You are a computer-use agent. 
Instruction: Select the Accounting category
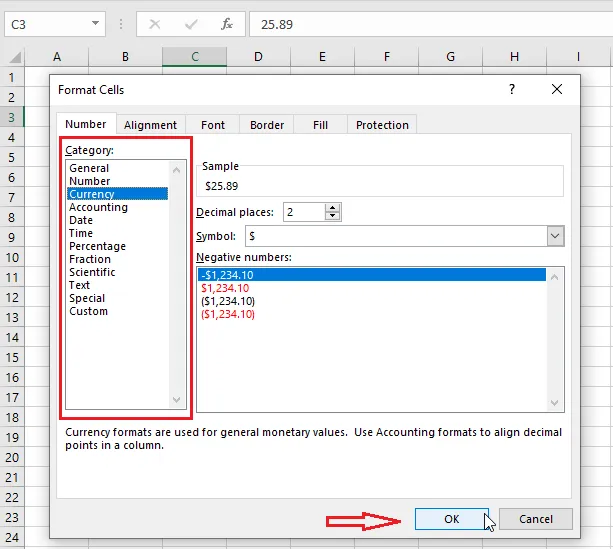(x=117, y=207)
